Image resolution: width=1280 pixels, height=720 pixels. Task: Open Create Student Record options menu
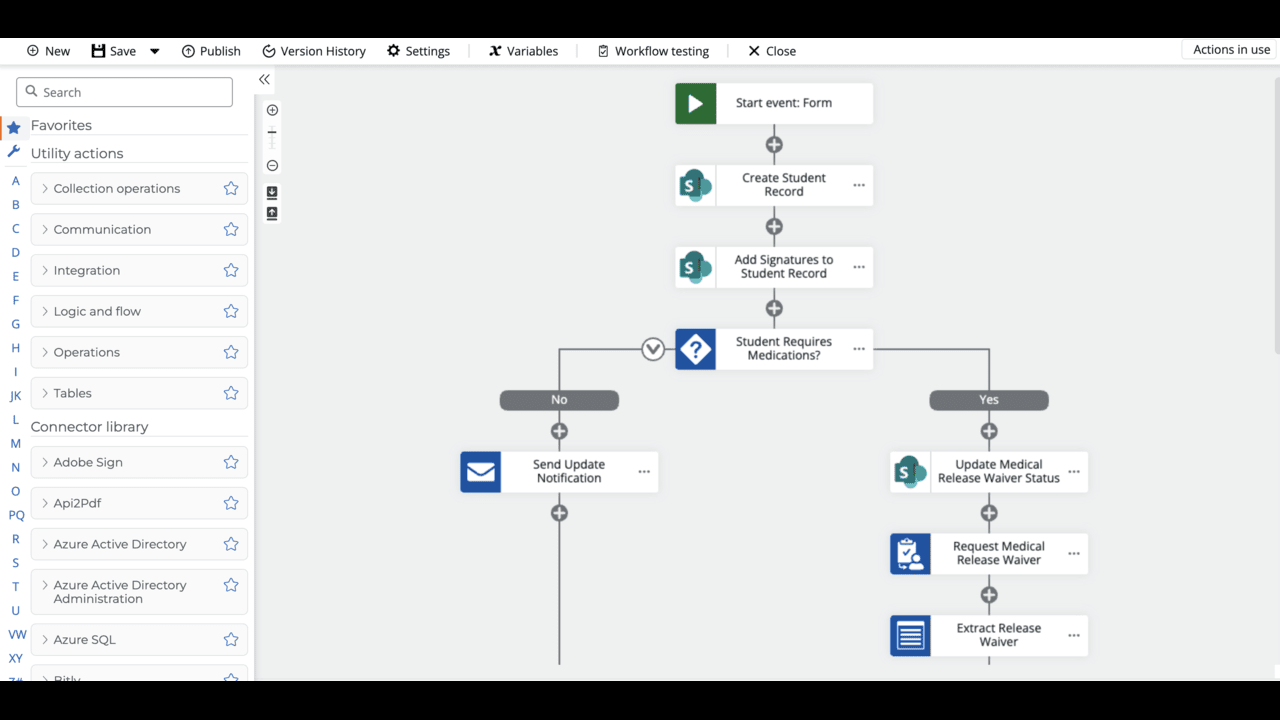859,185
